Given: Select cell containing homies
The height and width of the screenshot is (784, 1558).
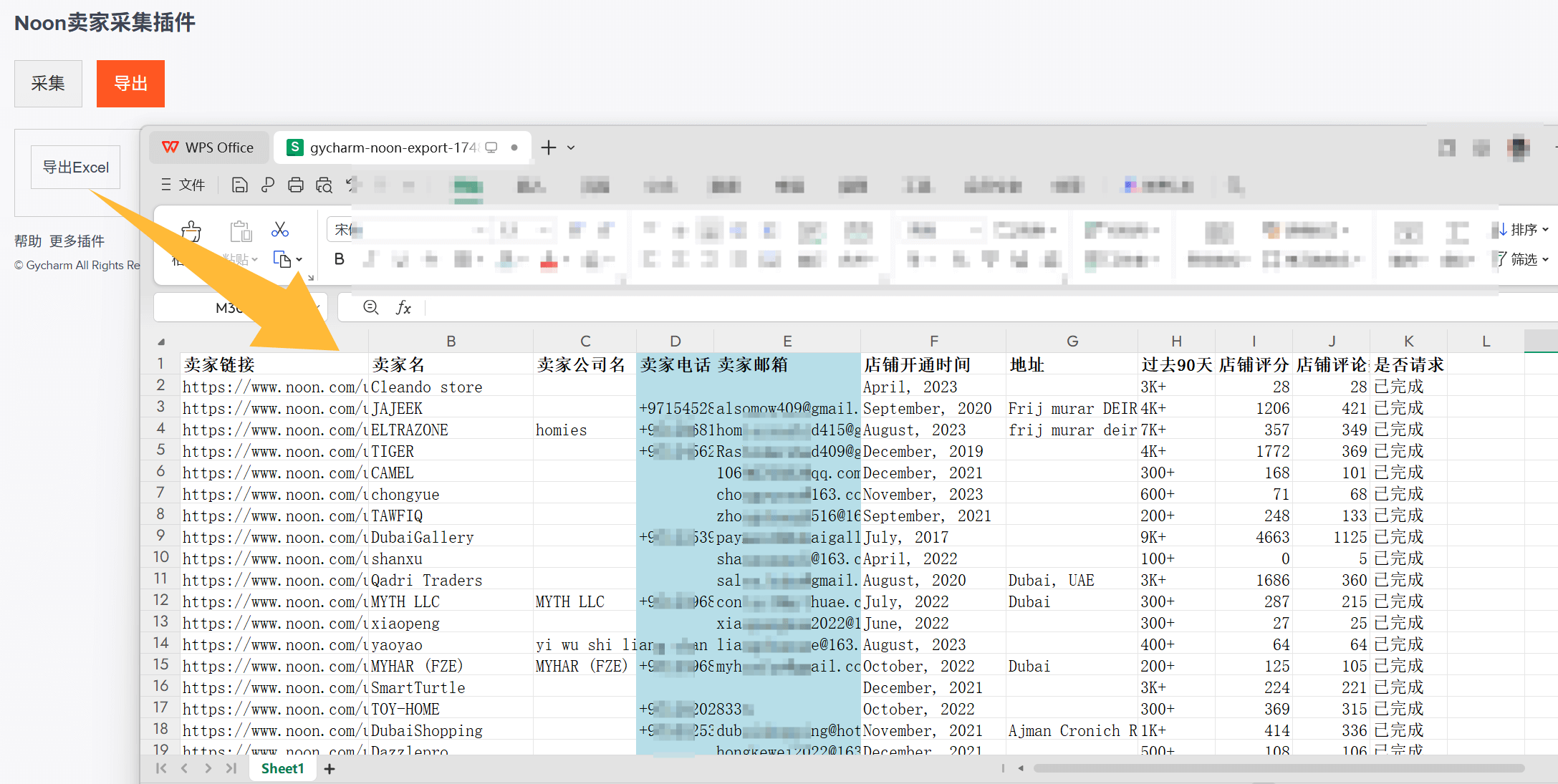Looking at the screenshot, I should click(585, 430).
